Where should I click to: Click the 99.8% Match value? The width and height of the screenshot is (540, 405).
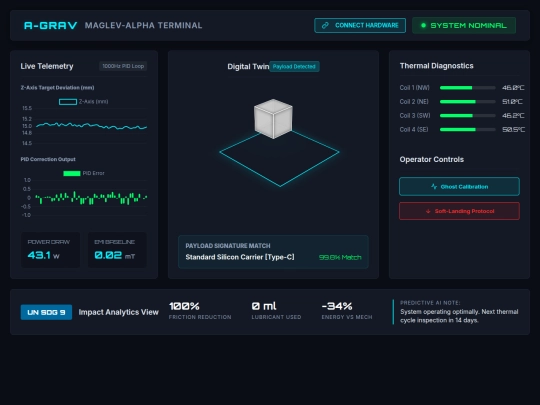click(340, 257)
